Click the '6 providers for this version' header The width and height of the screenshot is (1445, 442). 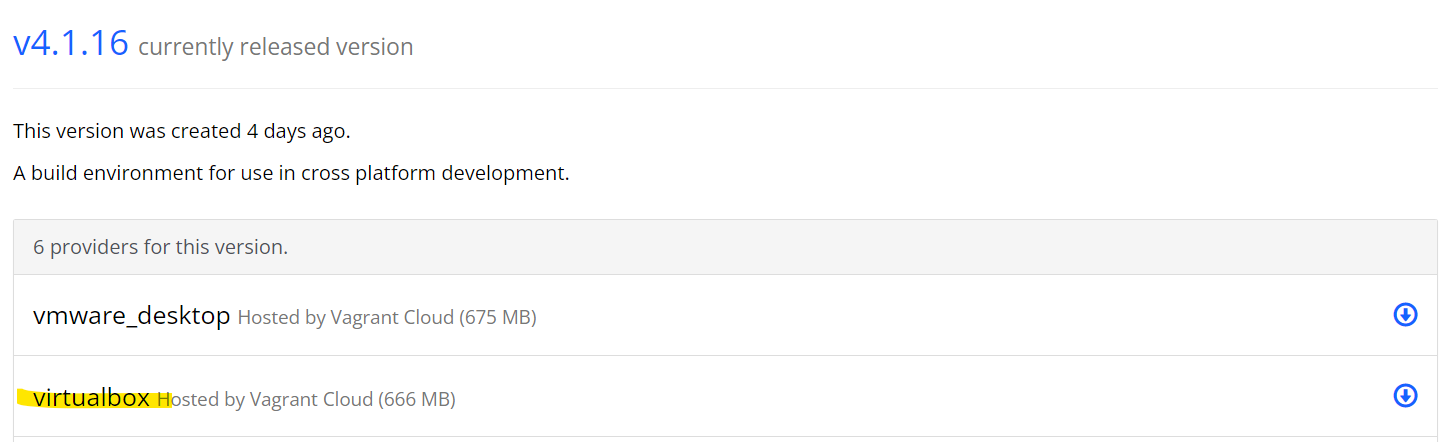160,247
